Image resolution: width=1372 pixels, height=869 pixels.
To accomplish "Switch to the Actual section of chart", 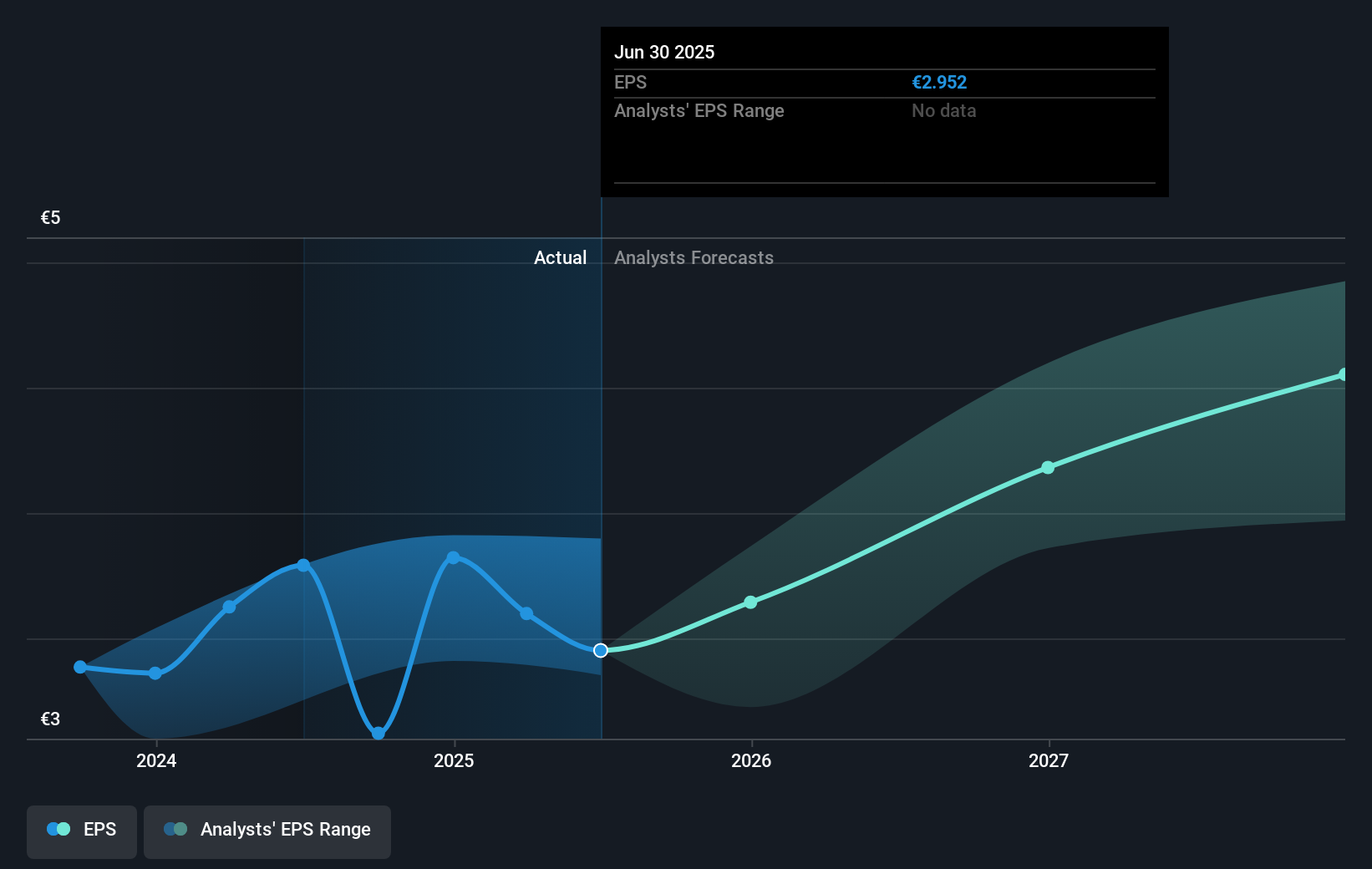I will (560, 257).
